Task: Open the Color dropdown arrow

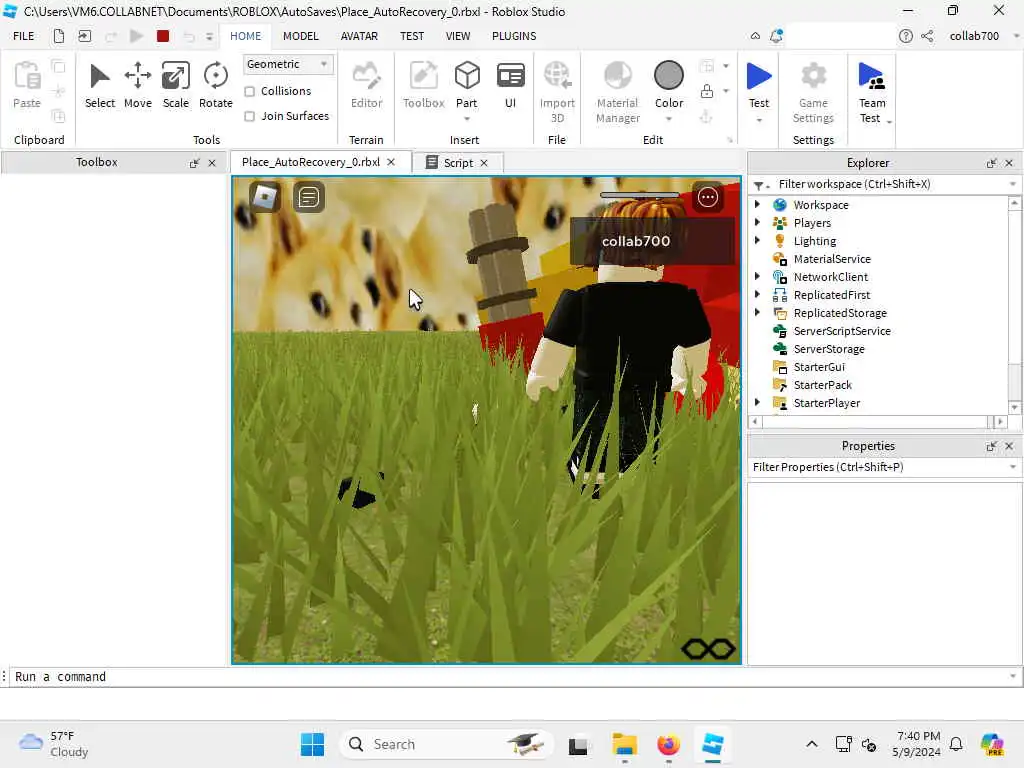Action: pos(669,119)
